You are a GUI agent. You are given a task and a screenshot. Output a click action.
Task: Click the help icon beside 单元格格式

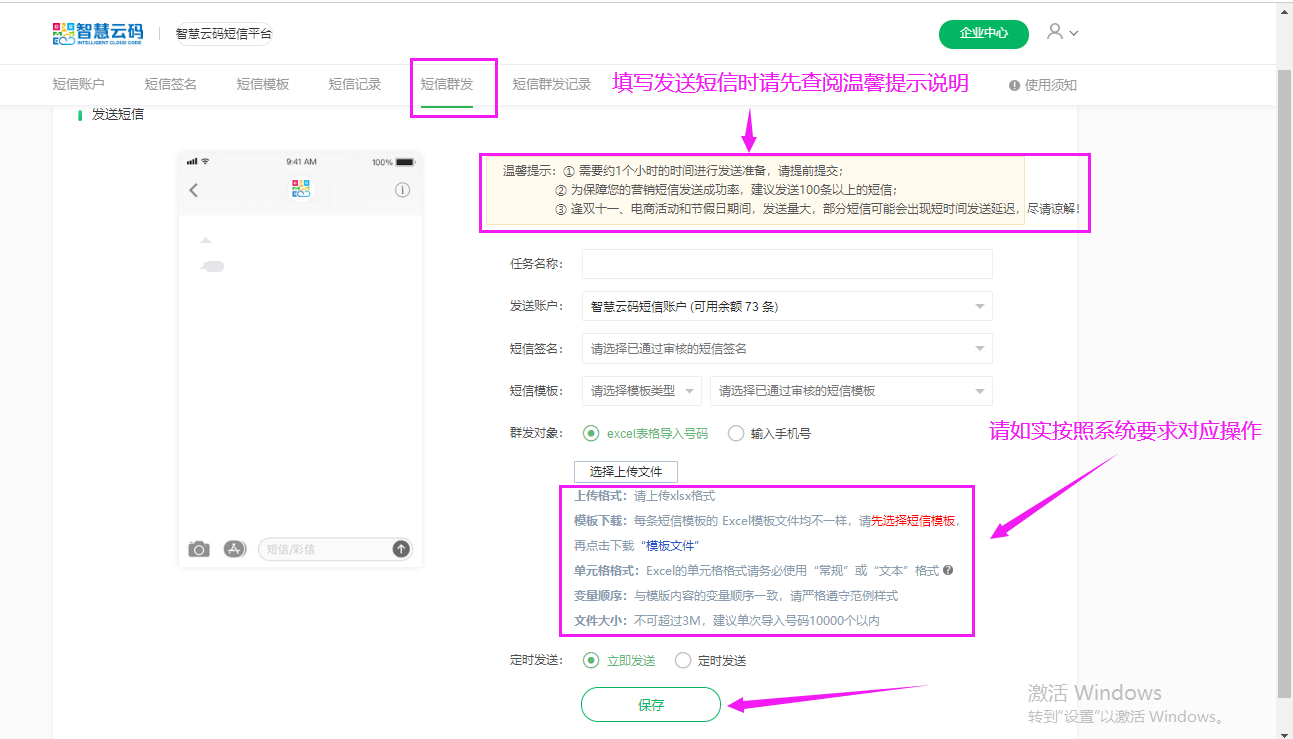(x=948, y=571)
